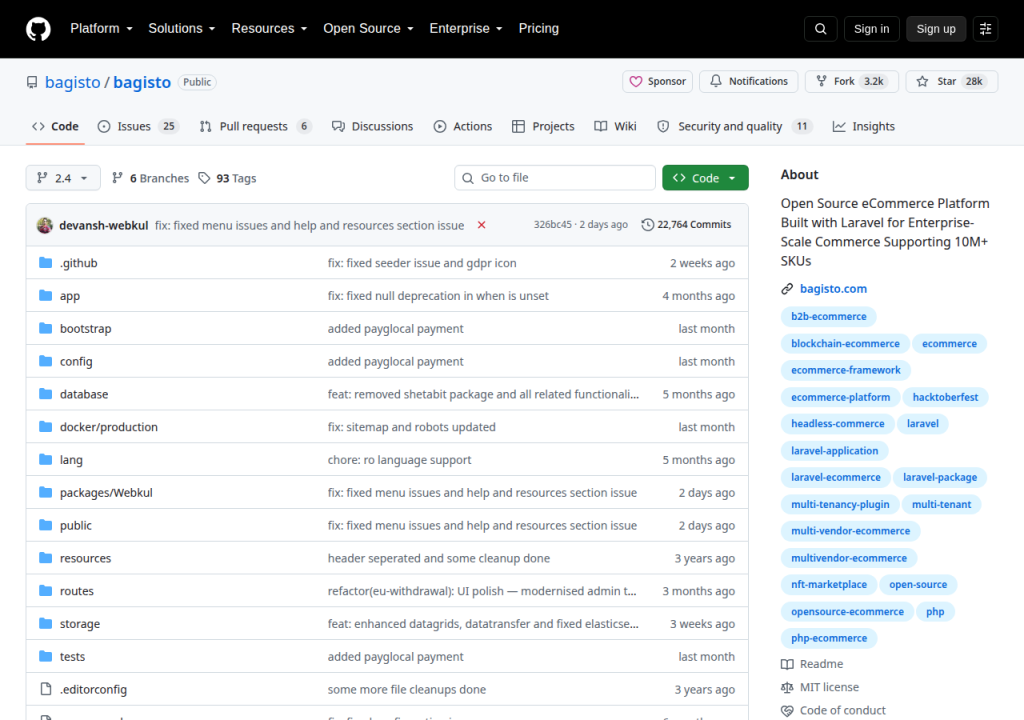Click Sign in button

(x=871, y=29)
